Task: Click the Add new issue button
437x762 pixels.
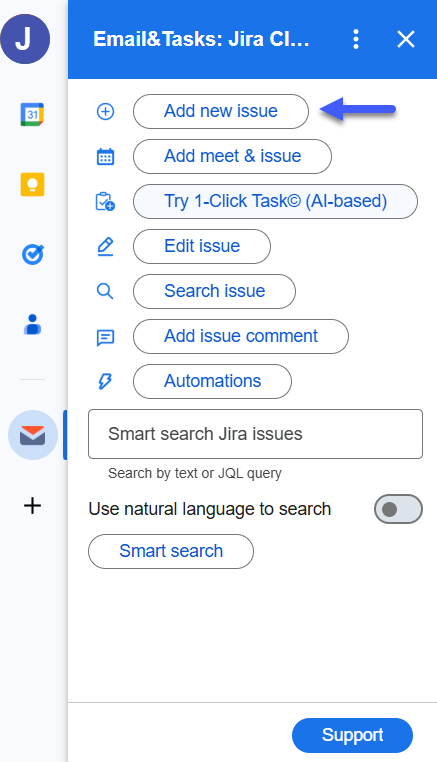Action: [221, 111]
